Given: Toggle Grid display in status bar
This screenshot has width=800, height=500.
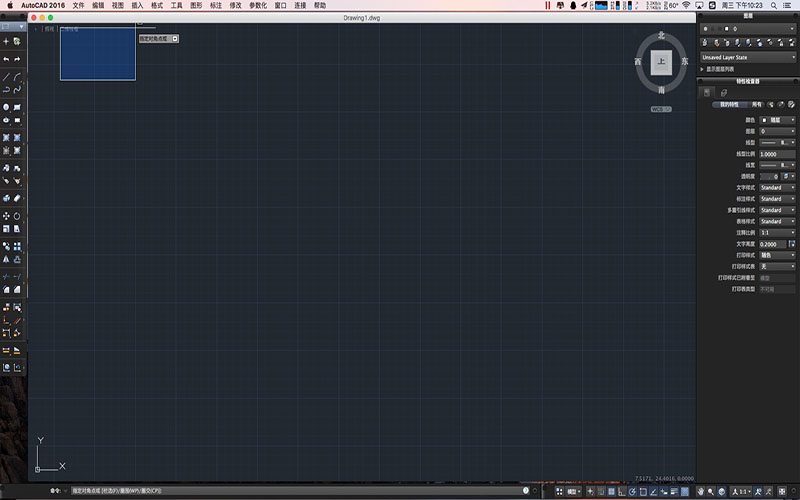Looking at the screenshot, I should [611, 491].
